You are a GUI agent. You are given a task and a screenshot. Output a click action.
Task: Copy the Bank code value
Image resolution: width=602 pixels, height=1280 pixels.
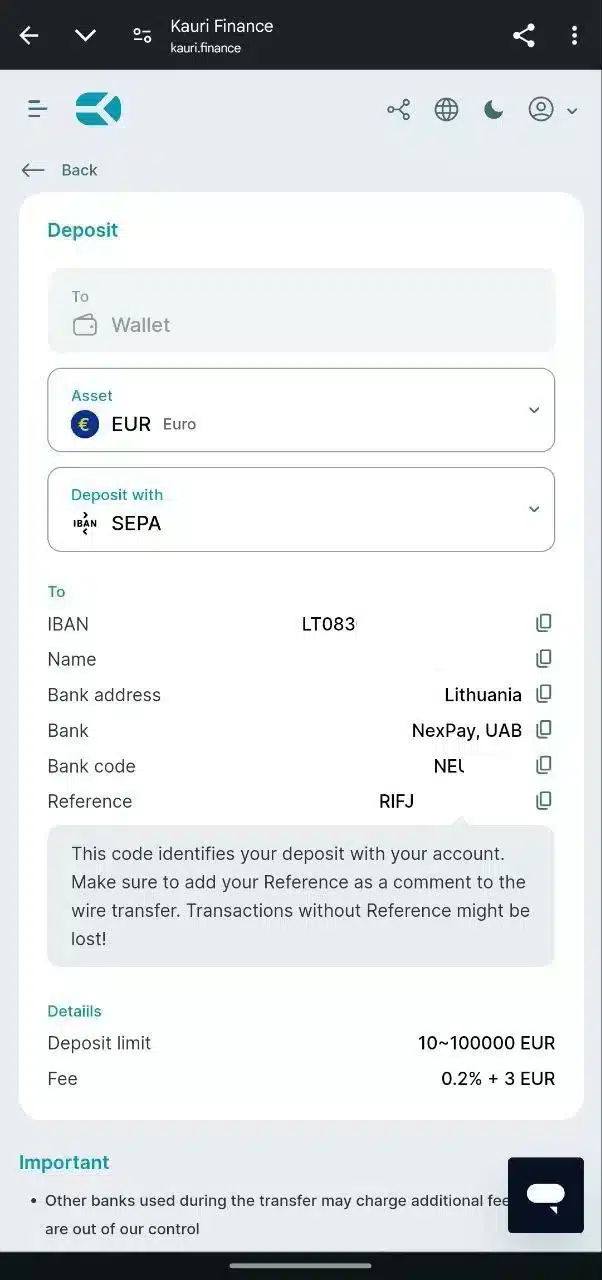tap(544, 765)
